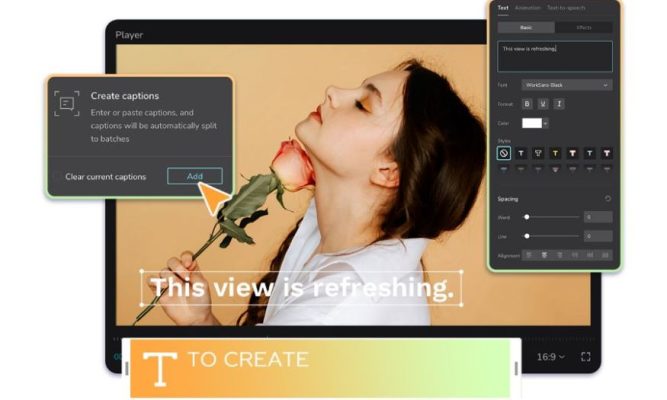Switch to the Effects sub-tab

[x=583, y=28]
